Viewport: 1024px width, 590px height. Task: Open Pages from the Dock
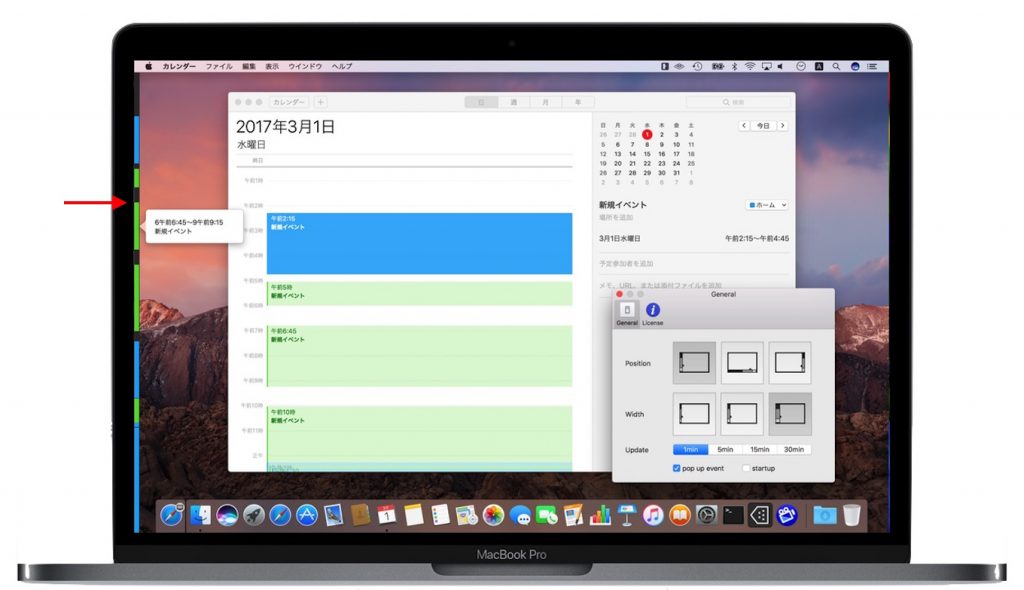click(x=573, y=516)
